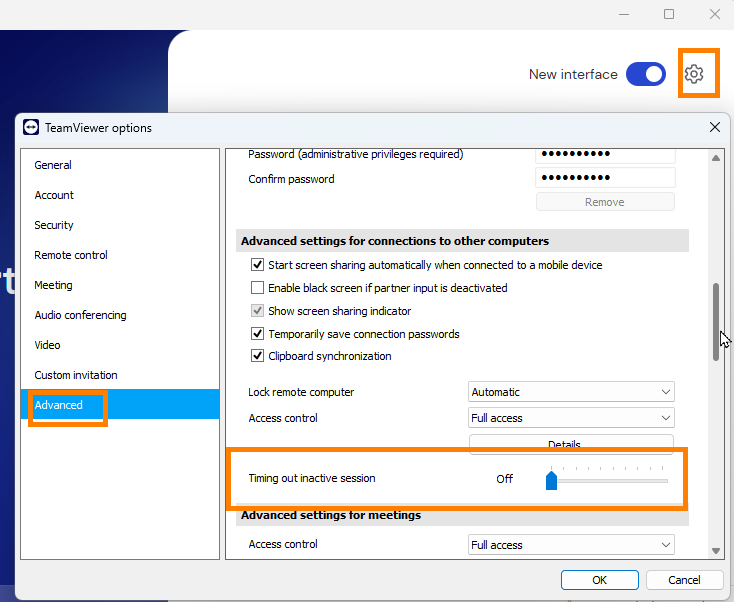The height and width of the screenshot is (602, 734).
Task: Enable black screen if partner input deactivated
Action: point(257,287)
